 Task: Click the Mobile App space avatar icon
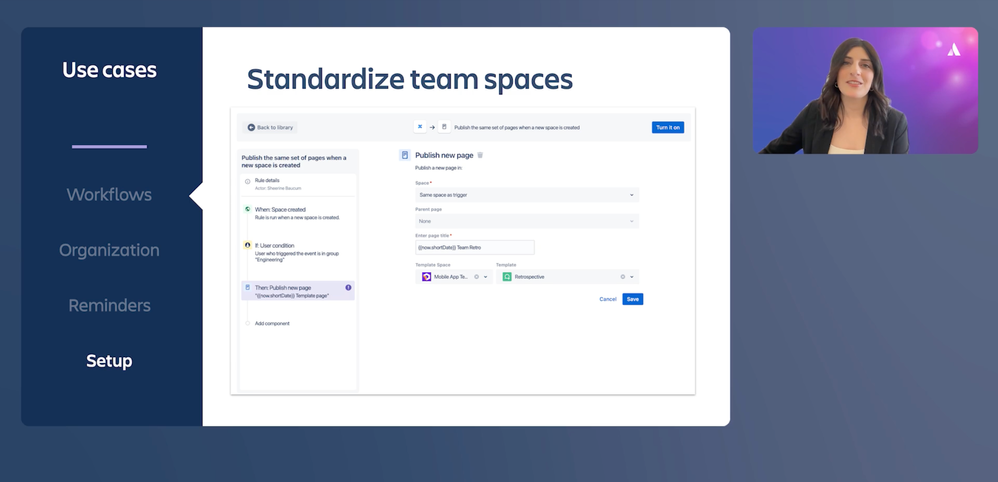coord(426,277)
